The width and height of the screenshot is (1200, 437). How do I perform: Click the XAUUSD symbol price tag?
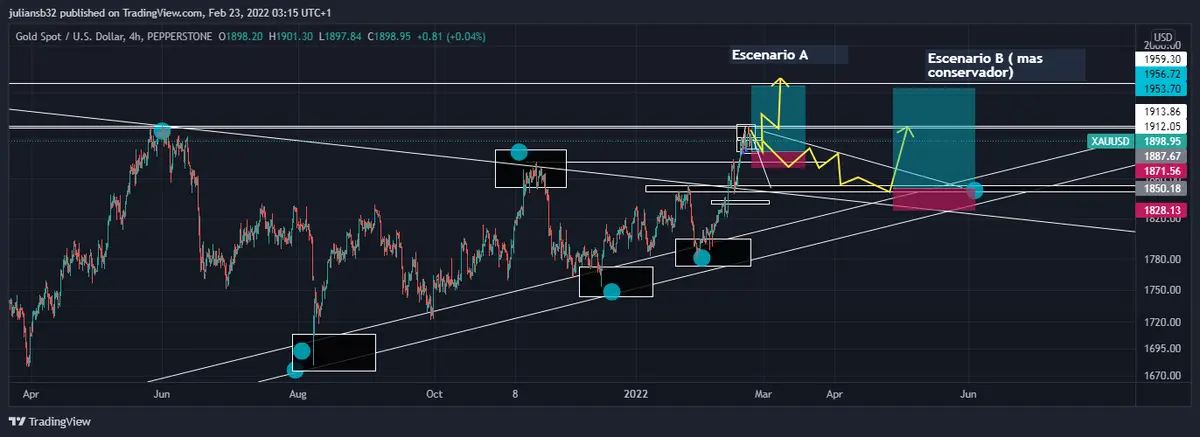coord(1110,142)
